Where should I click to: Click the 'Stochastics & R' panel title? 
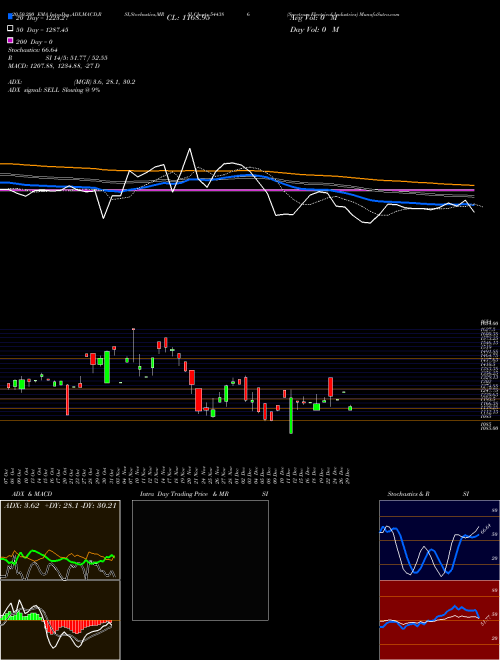(408, 494)
